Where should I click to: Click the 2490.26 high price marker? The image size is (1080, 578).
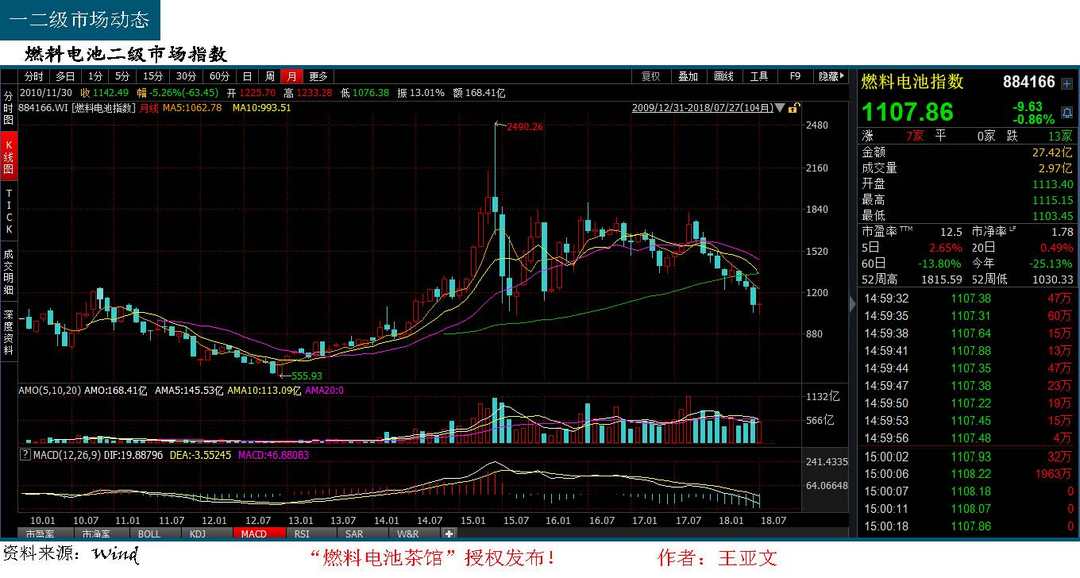click(x=525, y=127)
